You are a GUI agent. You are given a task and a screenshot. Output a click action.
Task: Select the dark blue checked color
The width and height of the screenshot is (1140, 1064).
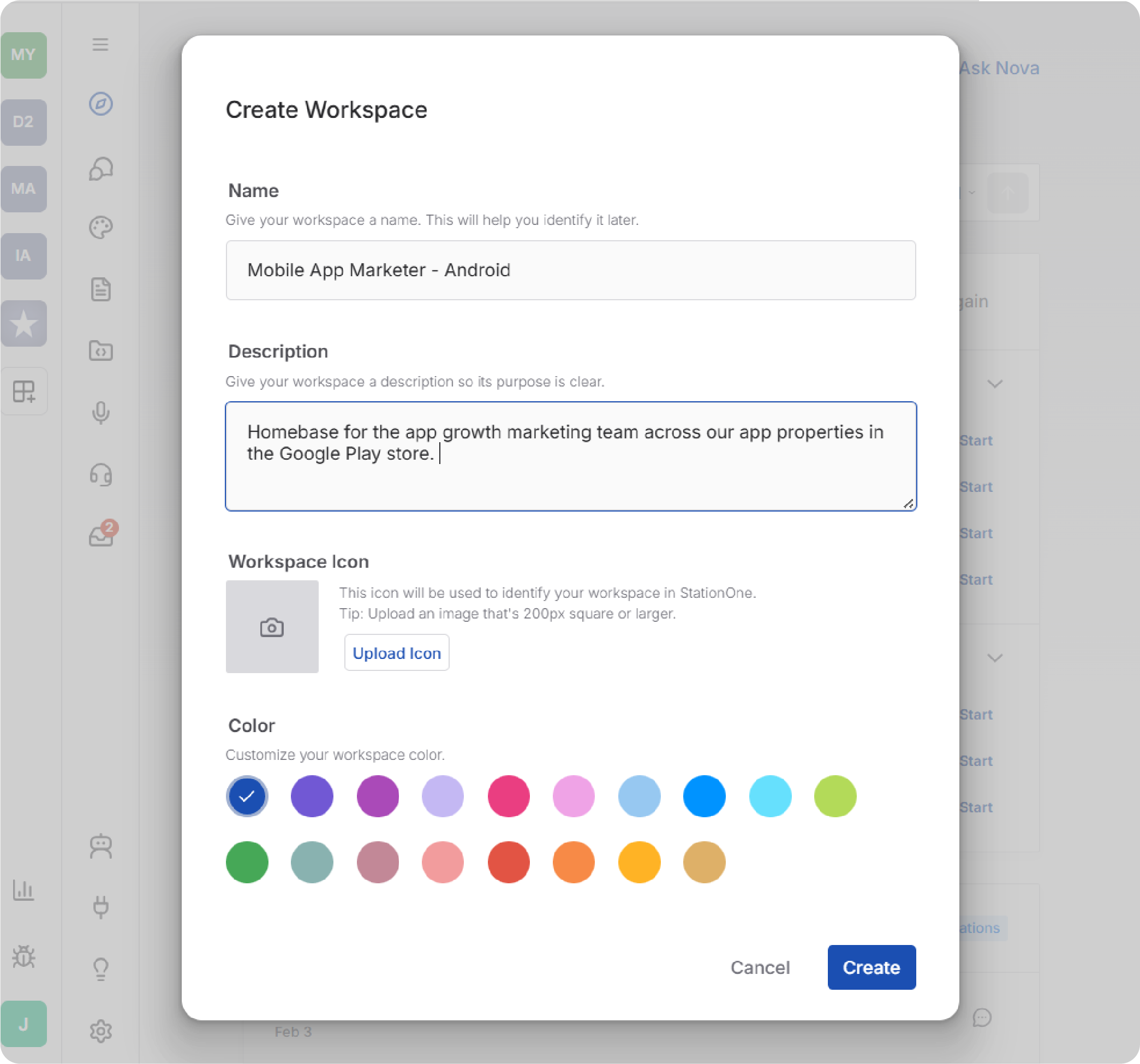(x=247, y=796)
